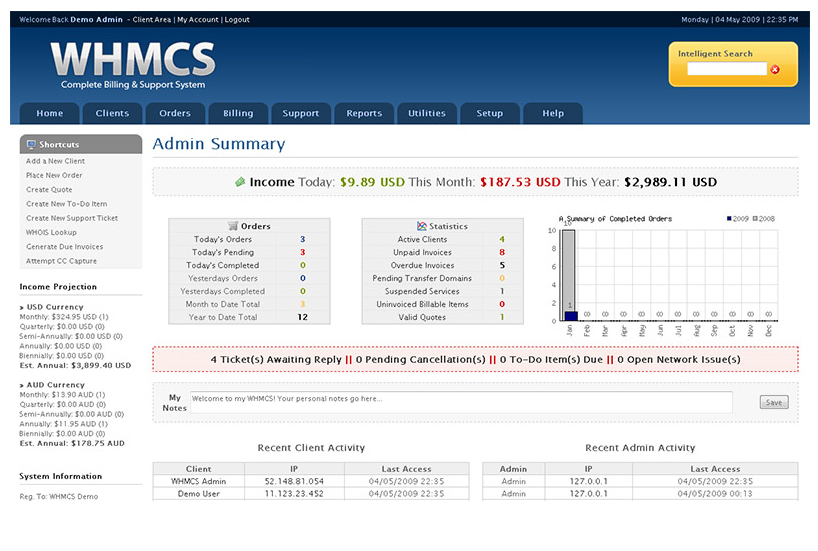Click the shopping cart icon beside Orders
818x551 pixels.
tap(233, 226)
